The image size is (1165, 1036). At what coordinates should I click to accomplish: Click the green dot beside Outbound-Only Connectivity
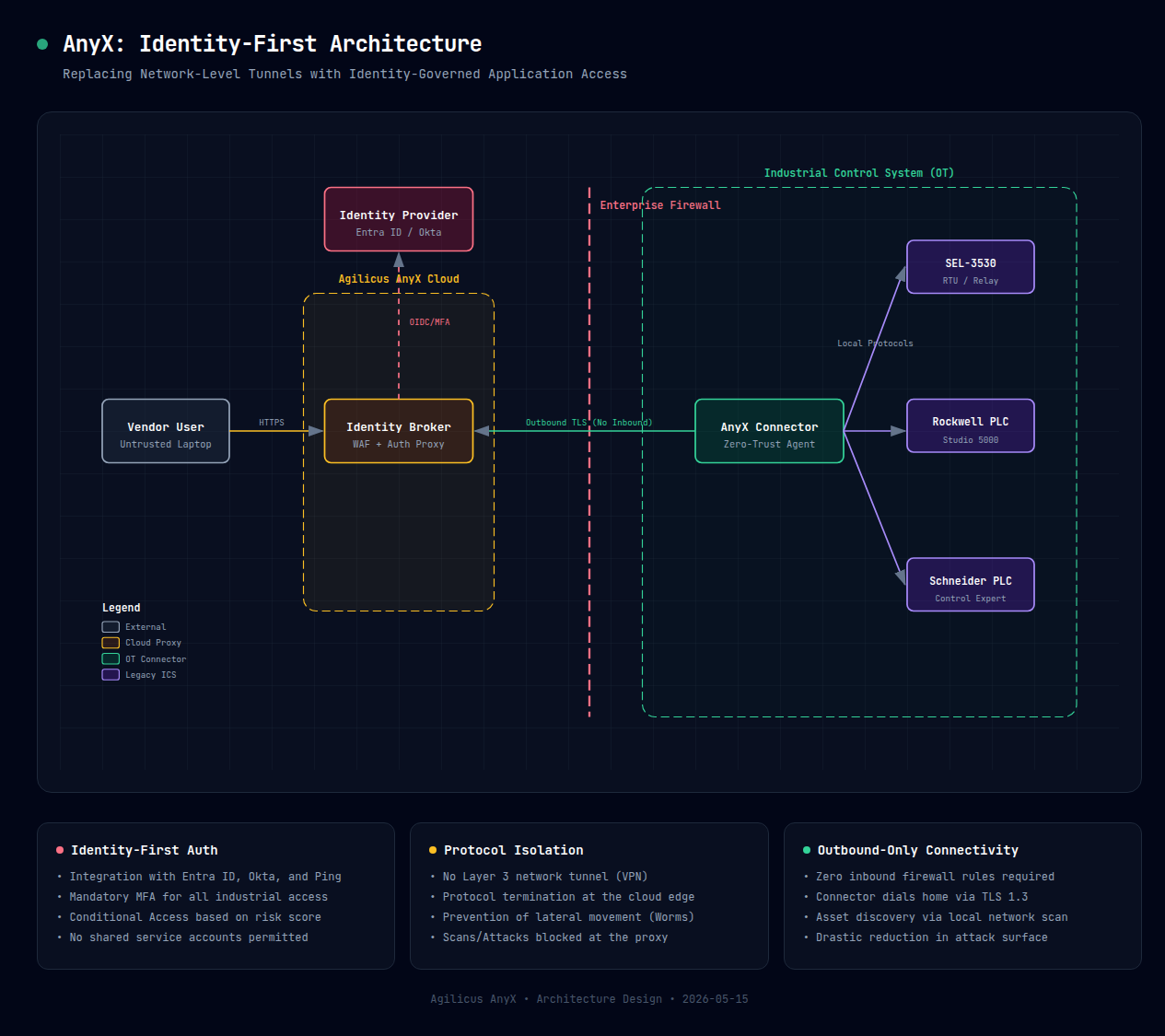tap(807, 850)
